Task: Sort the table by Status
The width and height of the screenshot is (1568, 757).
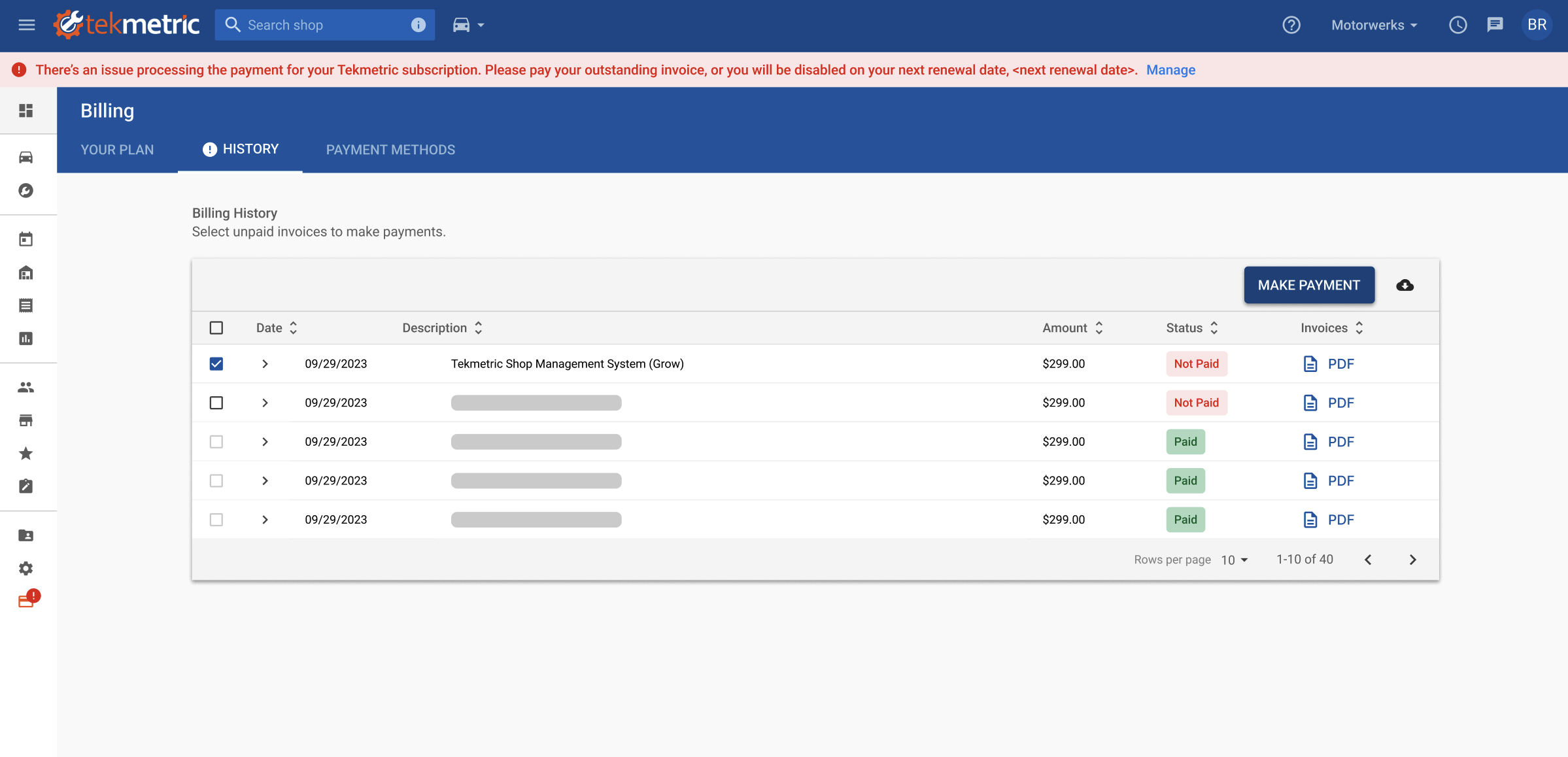Action: [x=1192, y=328]
